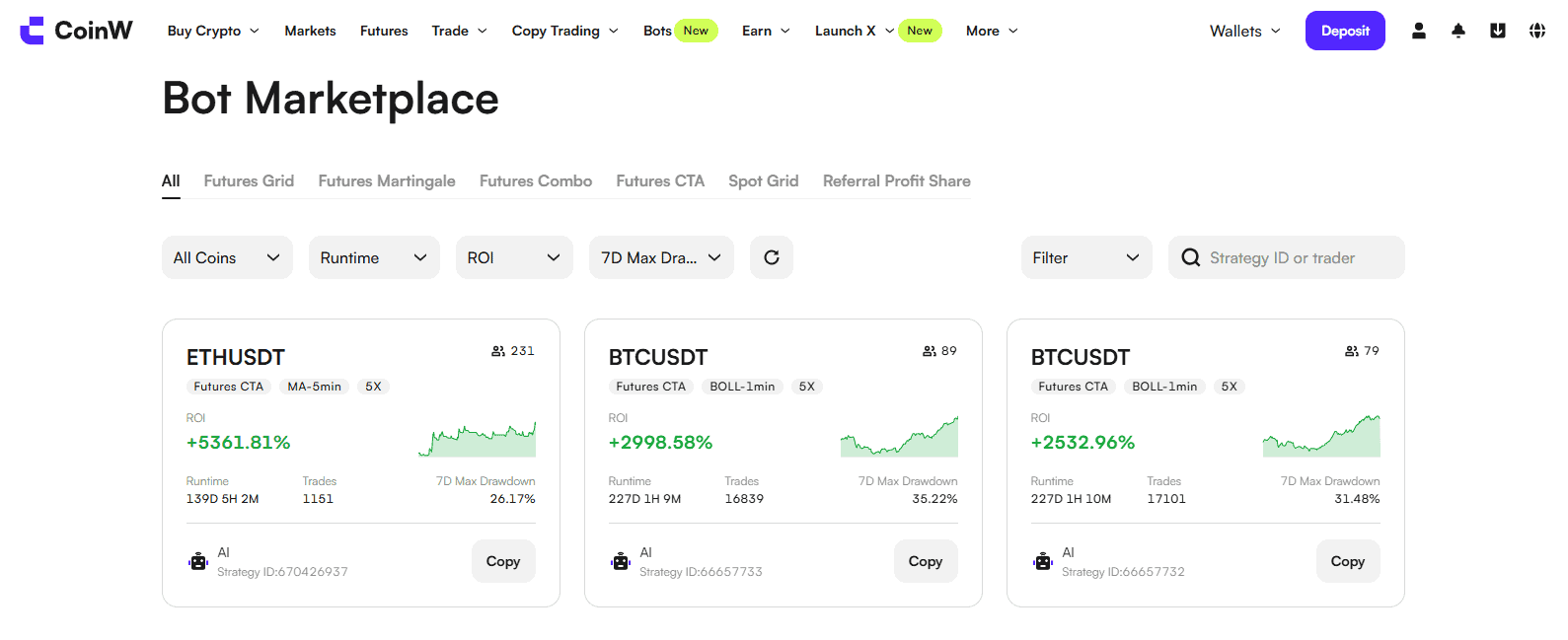Image resolution: width=1568 pixels, height=640 pixels.
Task: Click the search magnifier icon
Action: (x=1191, y=257)
